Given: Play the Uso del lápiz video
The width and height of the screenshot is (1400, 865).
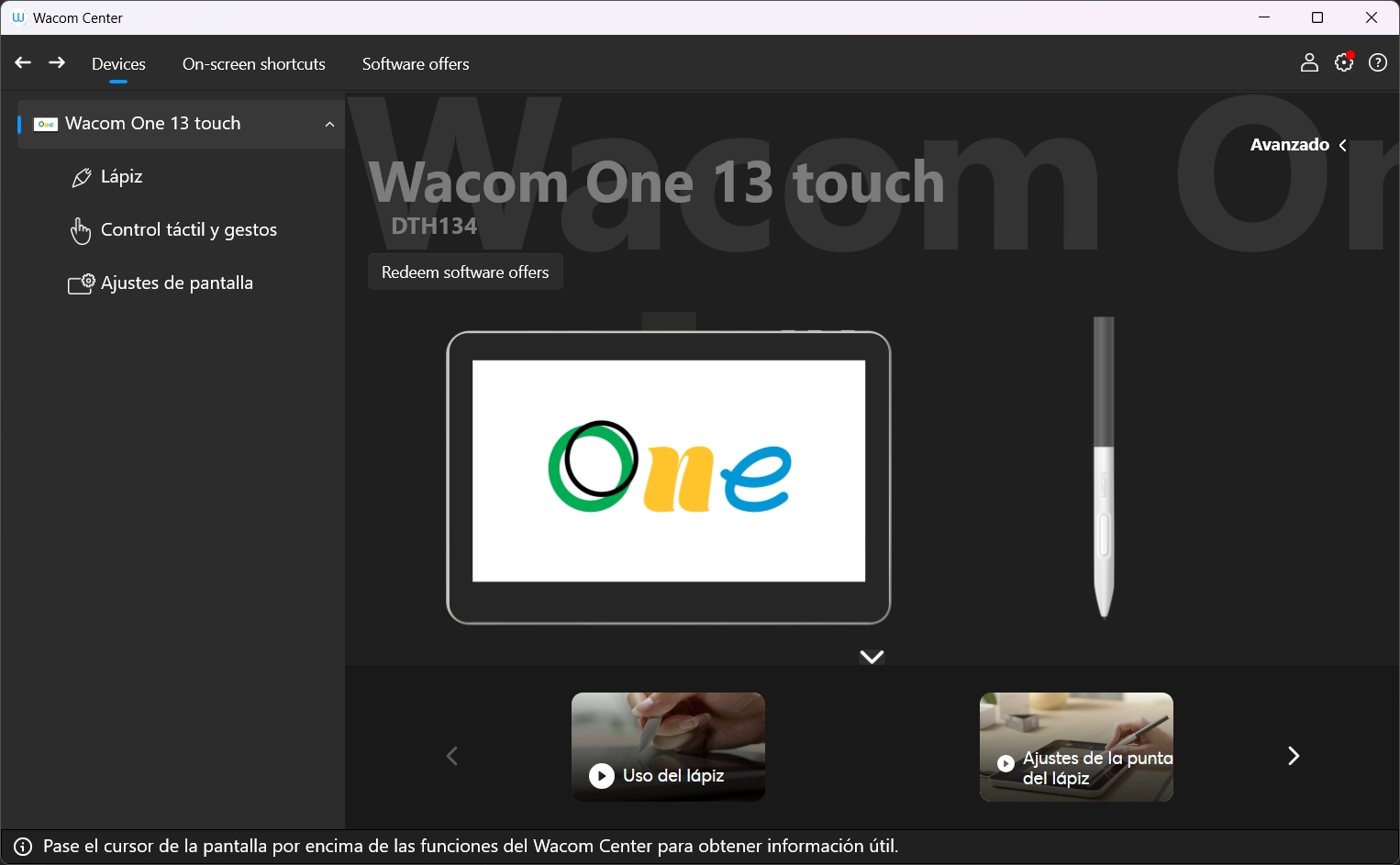Looking at the screenshot, I should 602,776.
